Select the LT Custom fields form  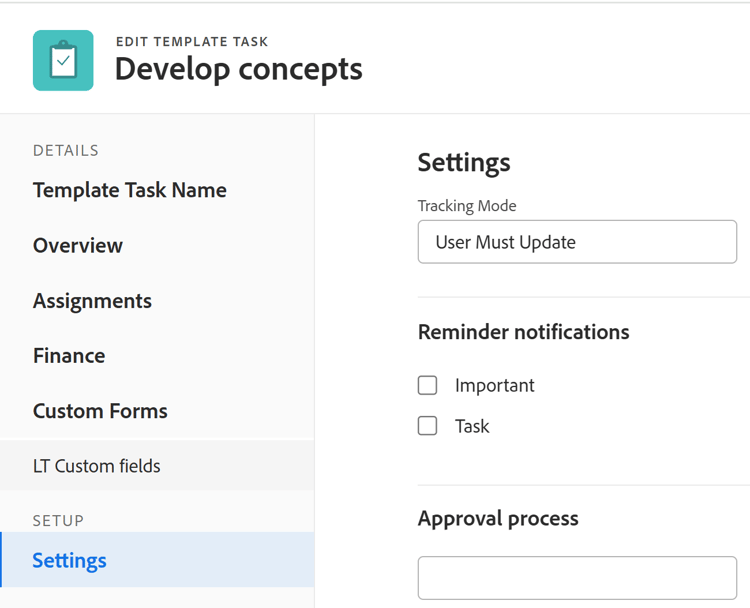97,466
